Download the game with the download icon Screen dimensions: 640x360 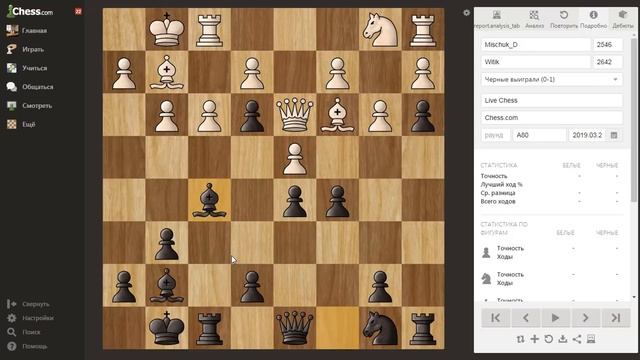click(563, 339)
